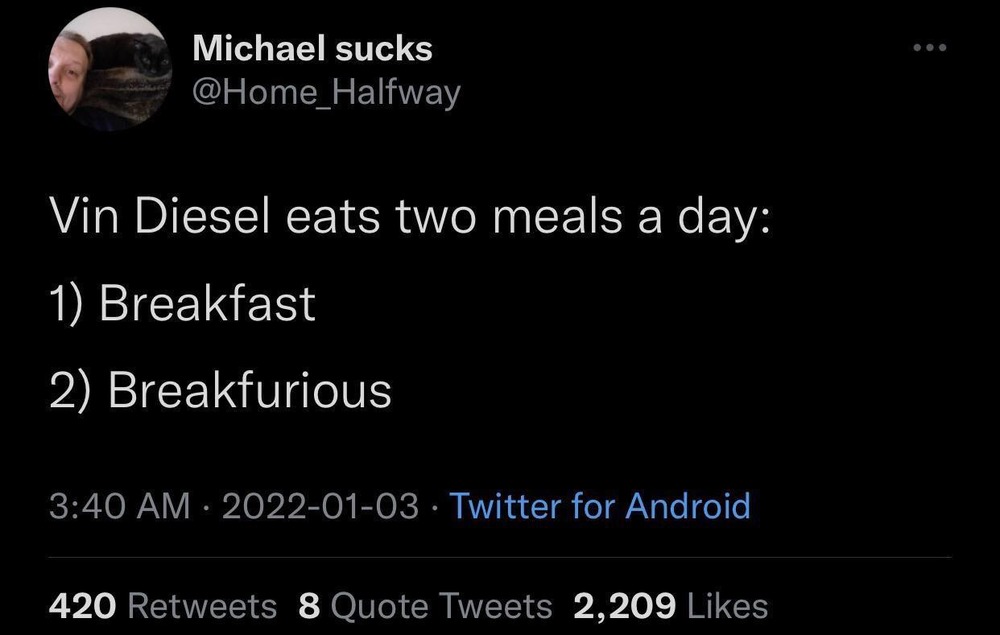Image resolution: width=1000 pixels, height=635 pixels.
Task: Click the word 'Likes' in the stats
Action: point(728,606)
